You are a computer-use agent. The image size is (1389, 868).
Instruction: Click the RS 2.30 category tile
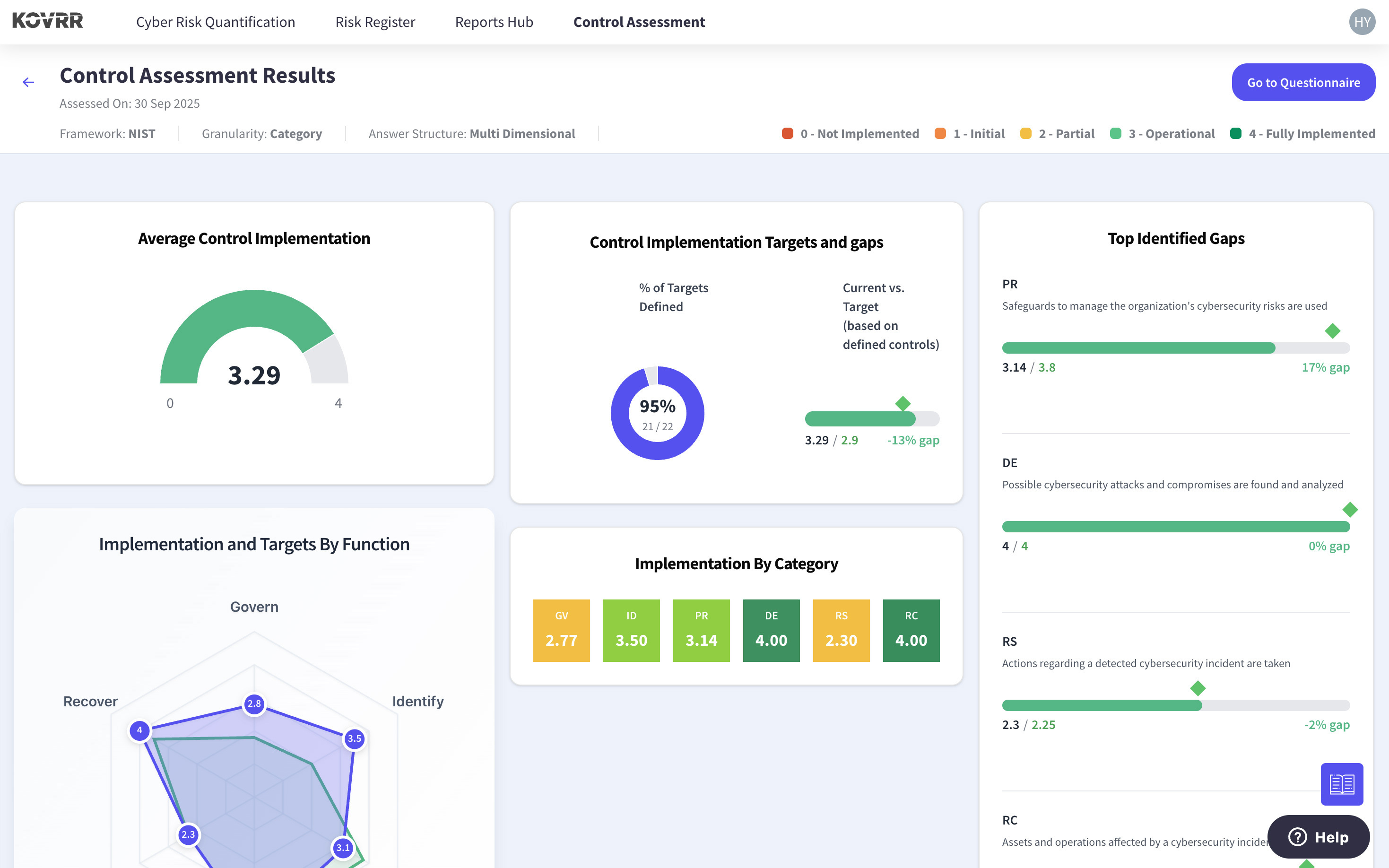[x=841, y=630]
